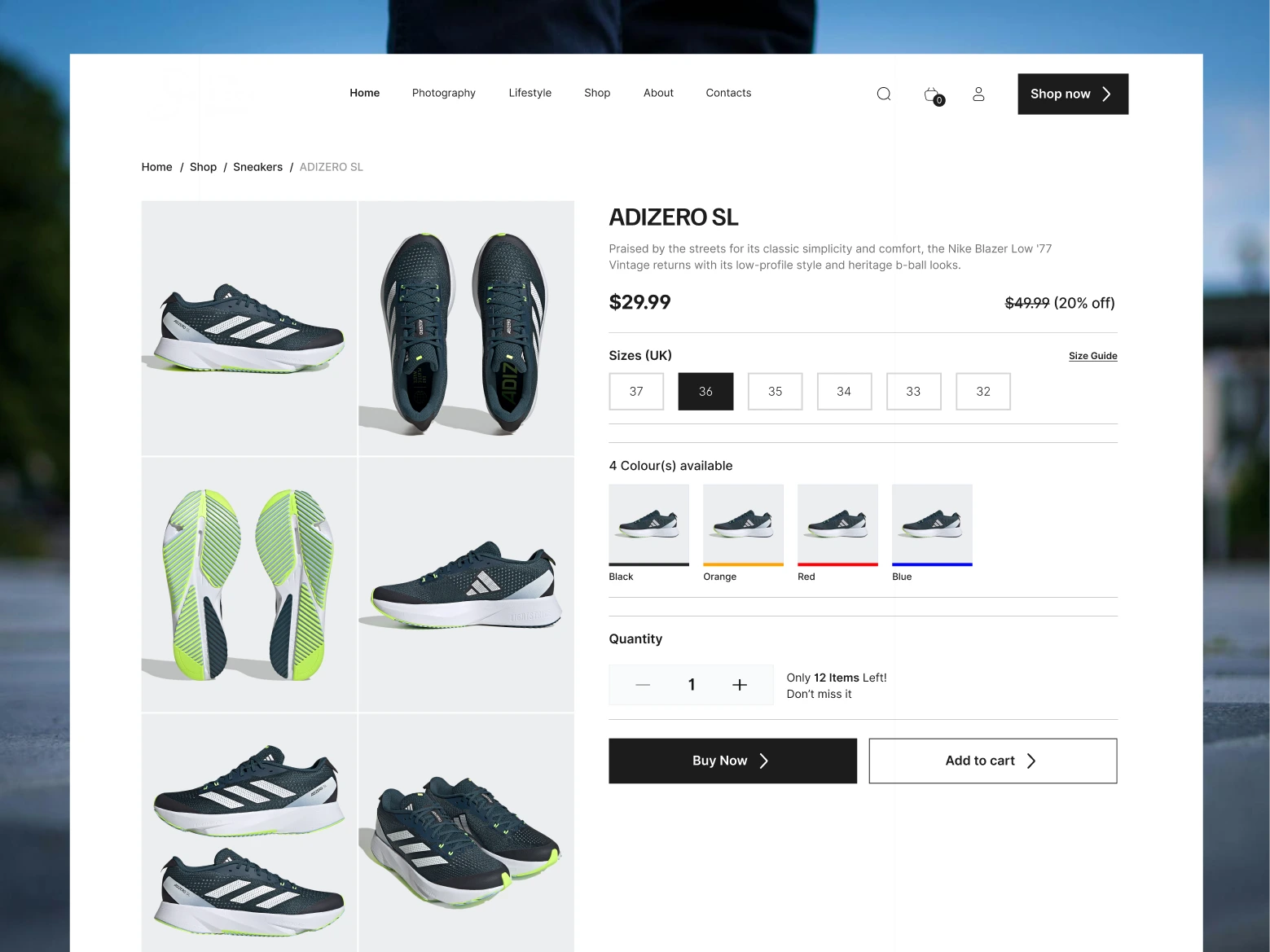Open the search icon in header
This screenshot has height=952, width=1270.
pos(883,94)
